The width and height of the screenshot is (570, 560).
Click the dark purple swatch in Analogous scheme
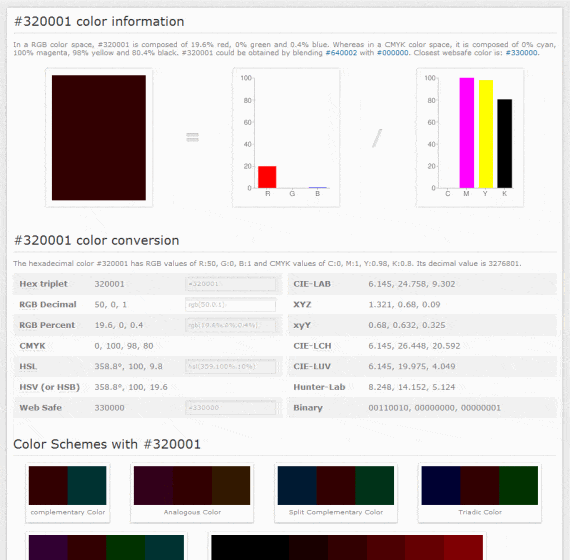click(153, 485)
